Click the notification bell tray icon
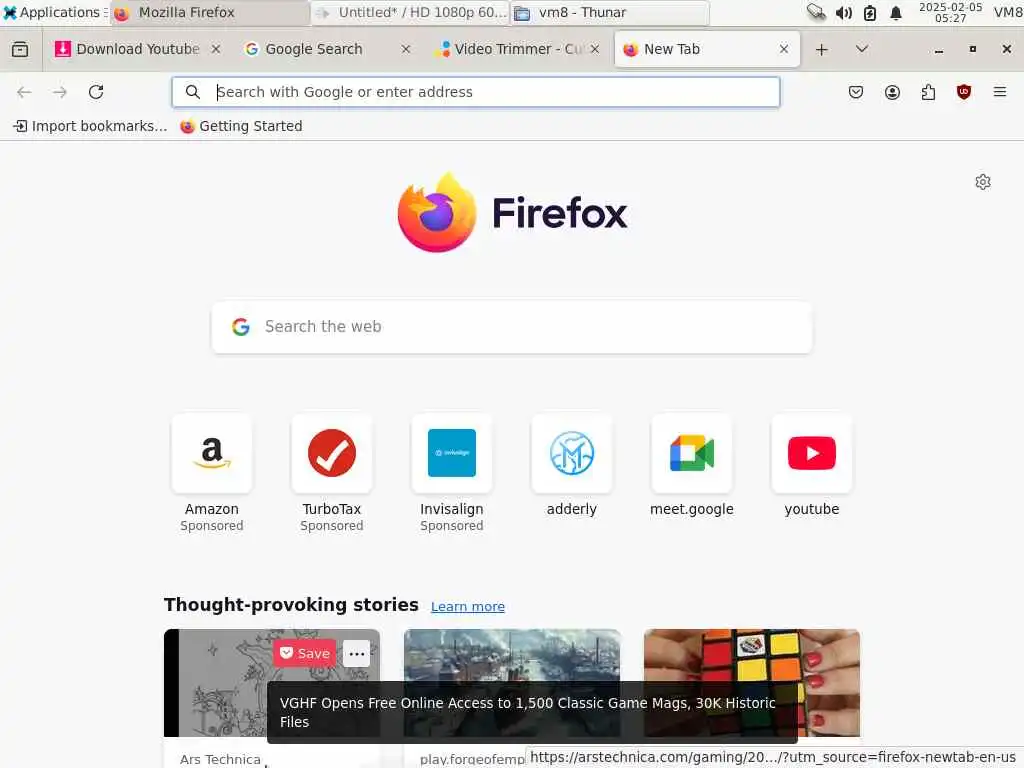Image resolution: width=1024 pixels, height=768 pixels. coord(896,12)
